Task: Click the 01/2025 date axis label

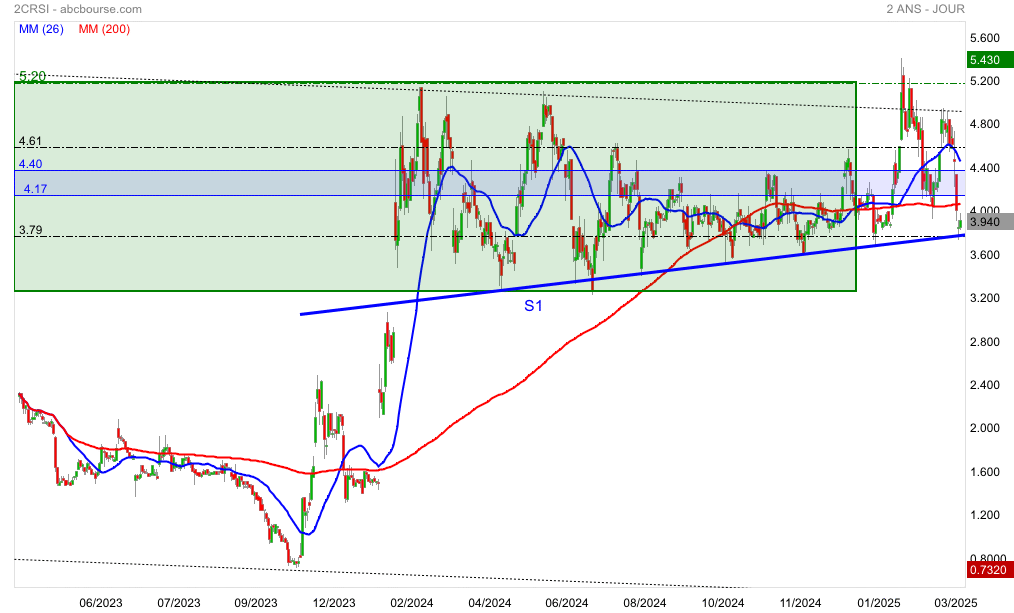Action: (x=879, y=603)
